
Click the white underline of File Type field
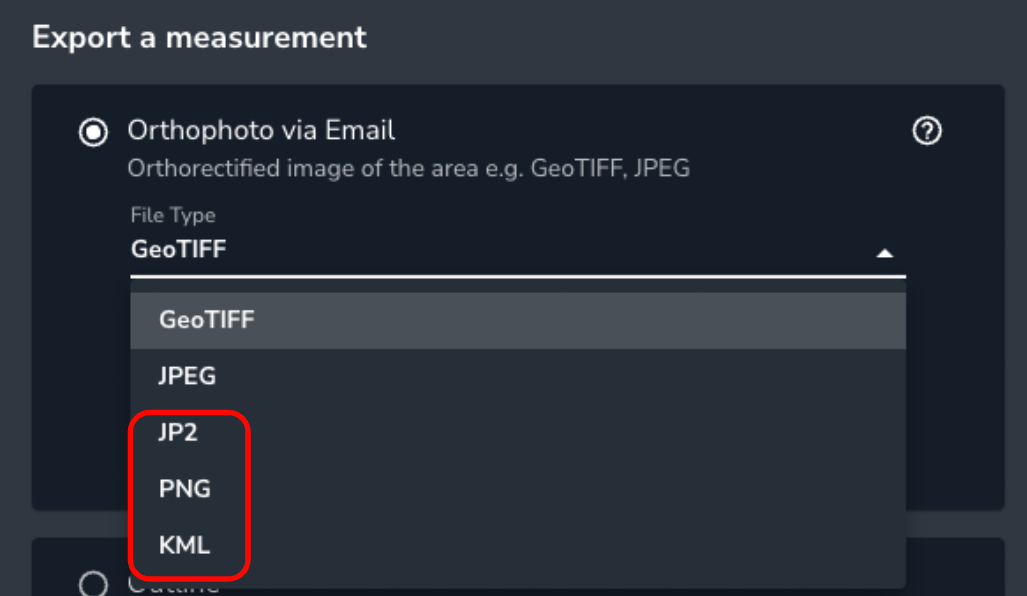tap(517, 276)
